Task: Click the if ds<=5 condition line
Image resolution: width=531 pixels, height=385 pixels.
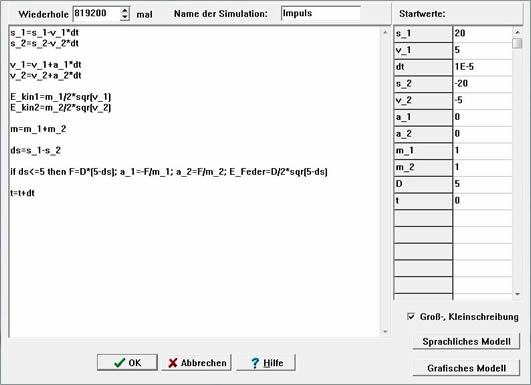Action: pos(169,172)
